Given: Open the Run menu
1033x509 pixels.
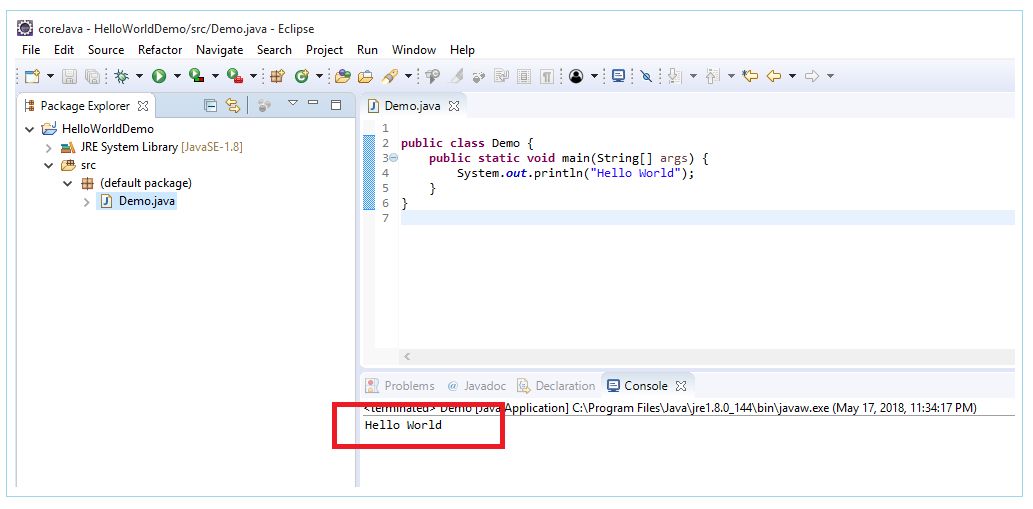Looking at the screenshot, I should (x=368, y=50).
